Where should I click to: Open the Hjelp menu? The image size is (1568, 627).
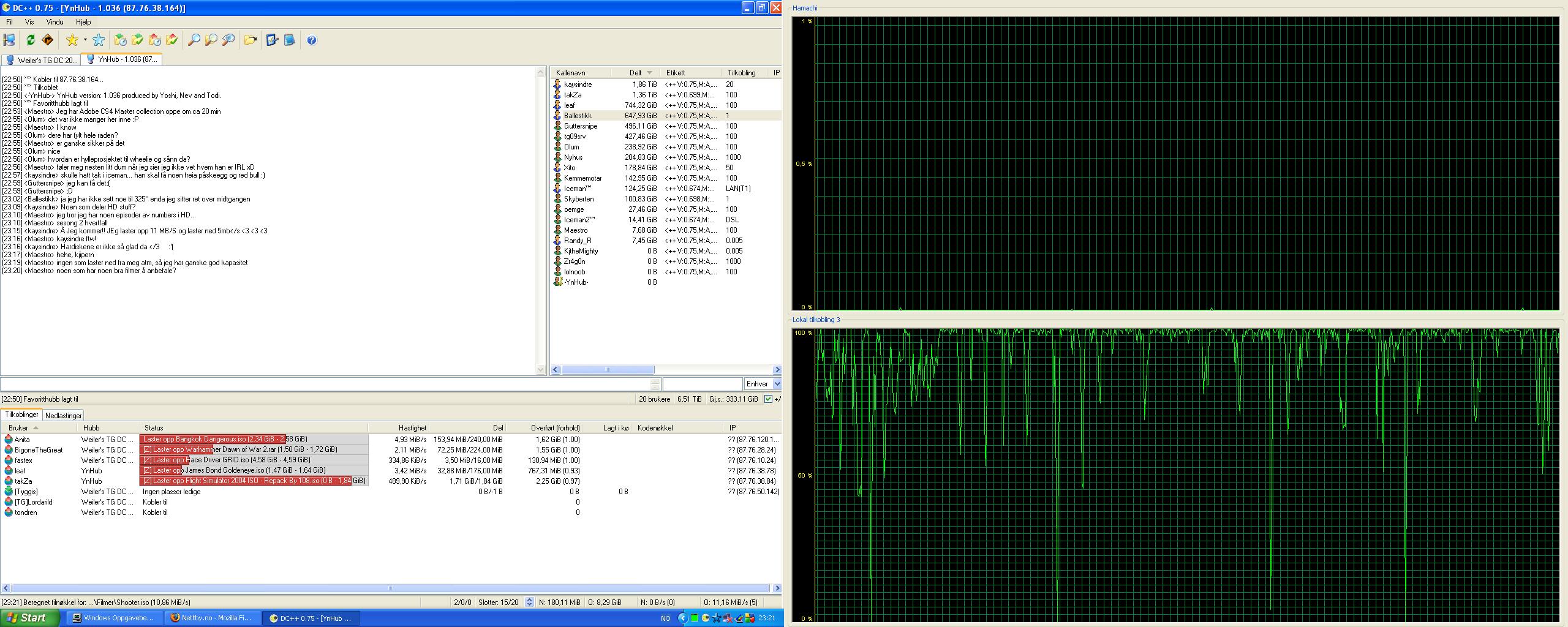coord(83,22)
